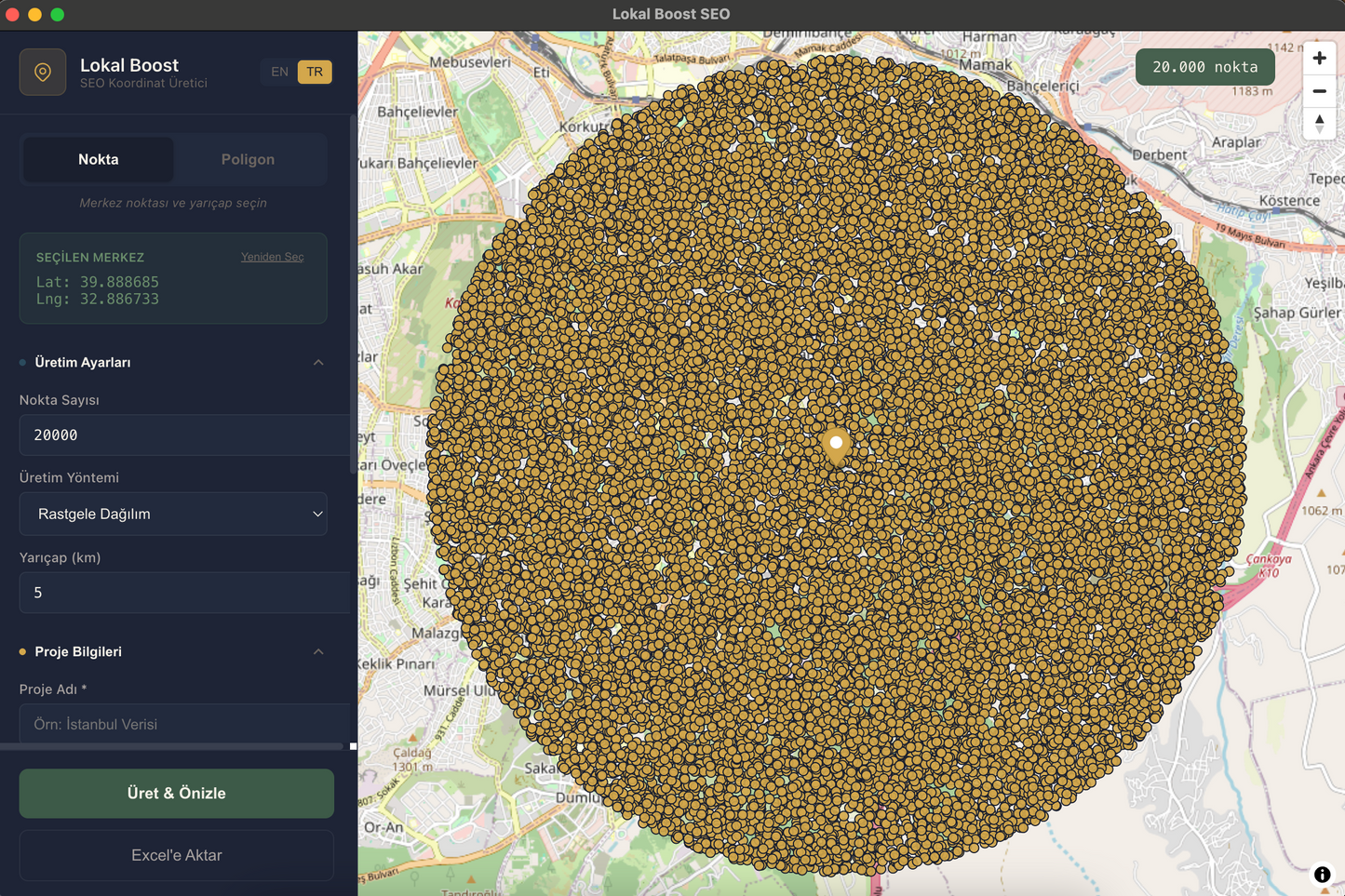Click the Lokal Boost pin logo icon

43,72
